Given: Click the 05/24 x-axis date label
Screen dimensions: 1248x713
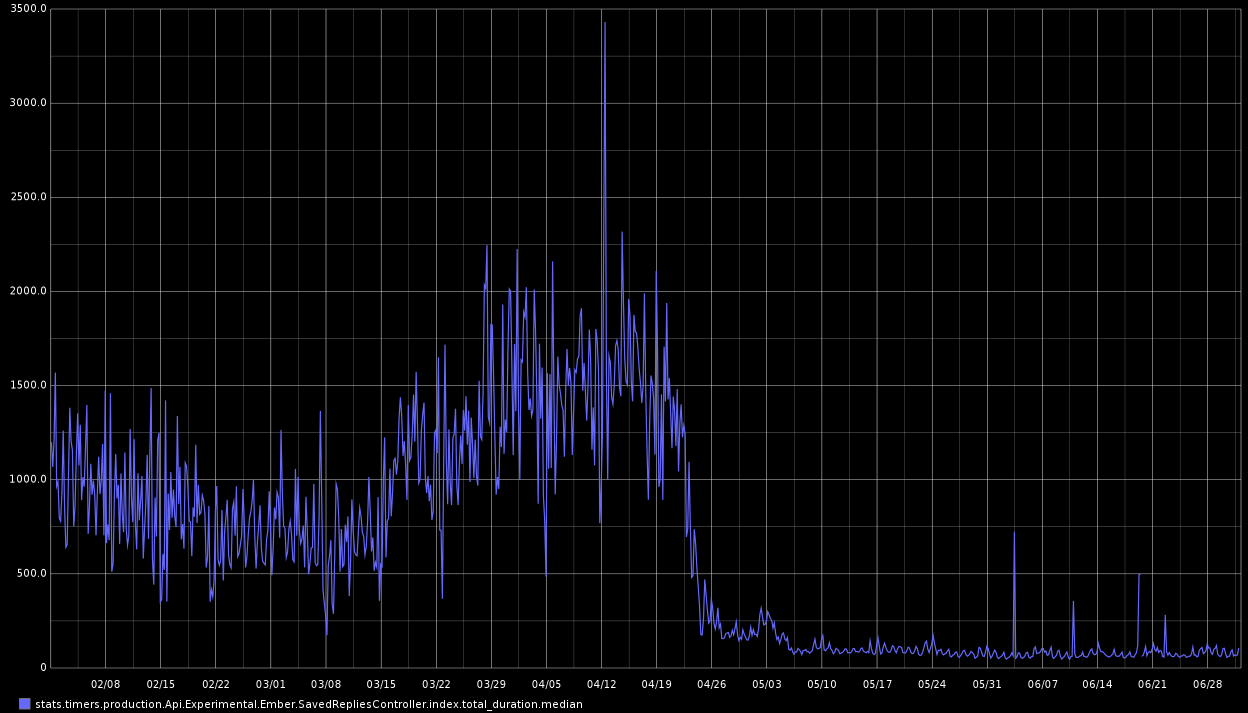Looking at the screenshot, I should point(932,684).
